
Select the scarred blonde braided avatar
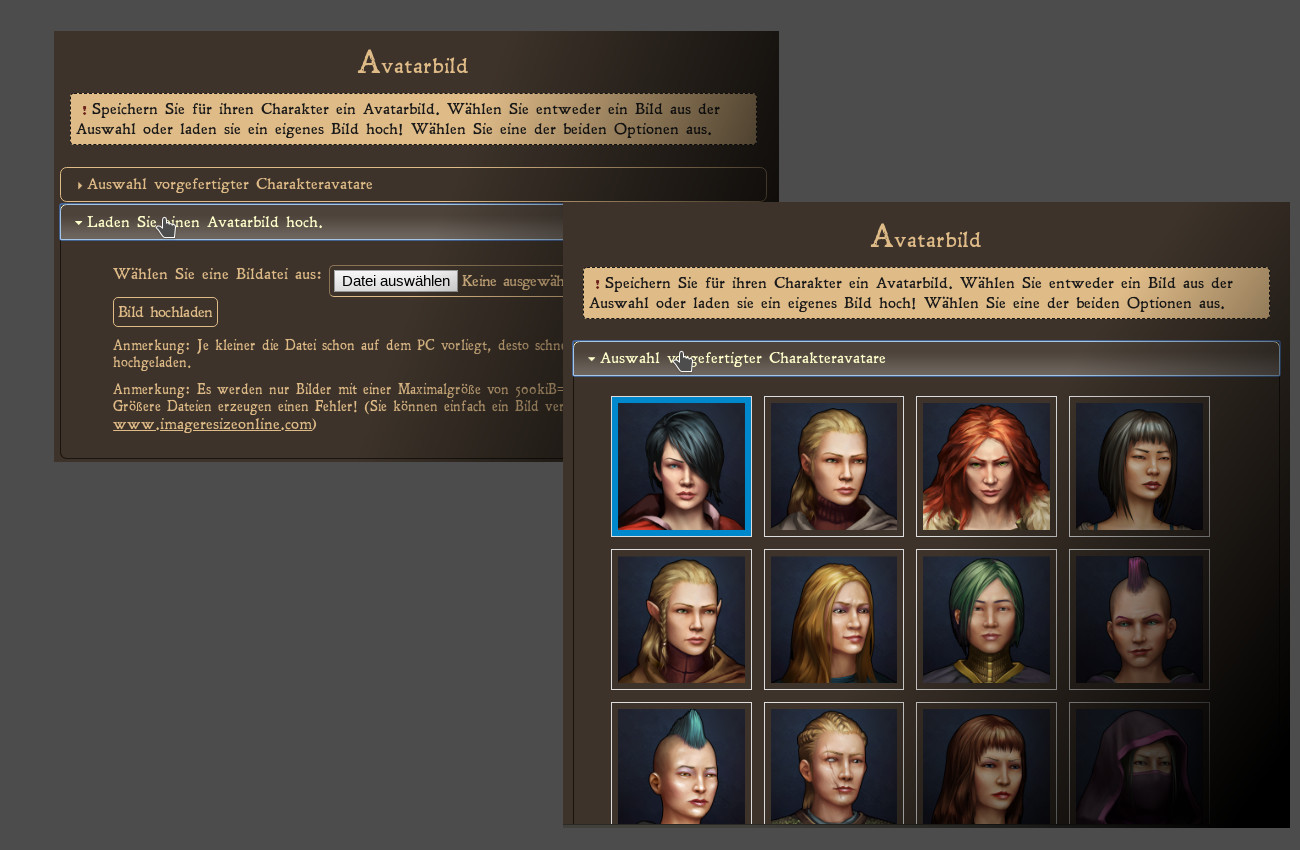pos(834,764)
